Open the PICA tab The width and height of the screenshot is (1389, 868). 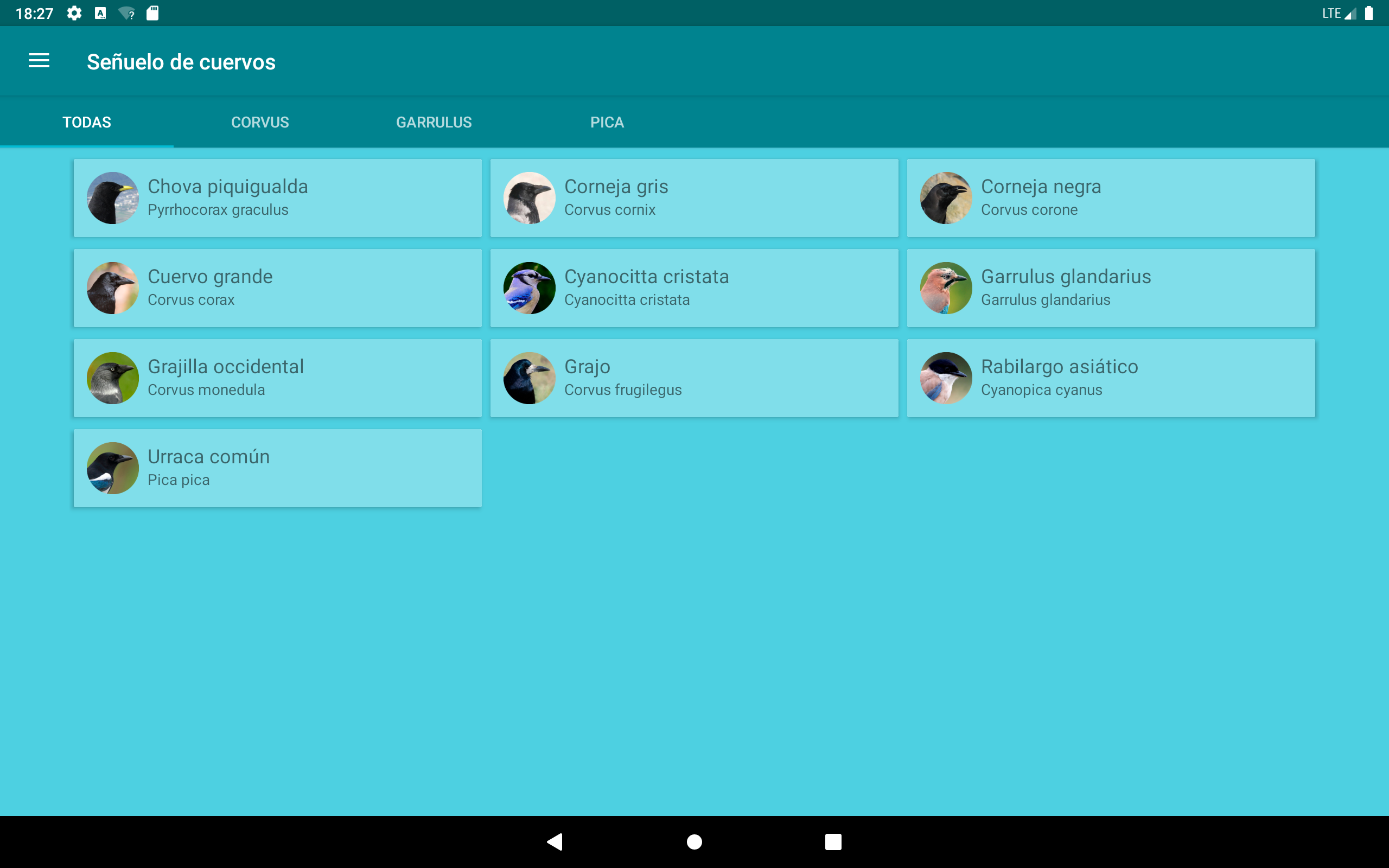click(x=607, y=122)
